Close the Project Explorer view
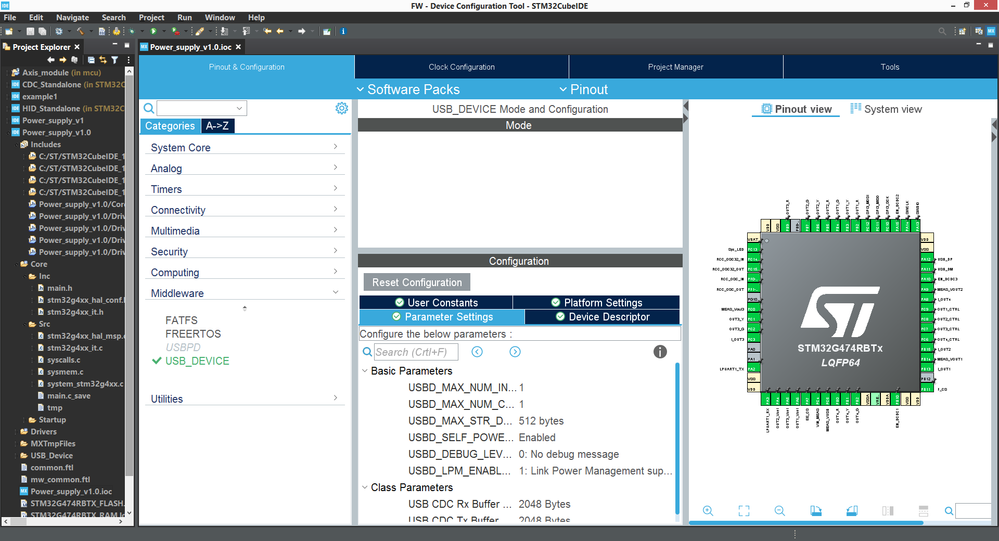The image size is (999, 541). pos(77,47)
